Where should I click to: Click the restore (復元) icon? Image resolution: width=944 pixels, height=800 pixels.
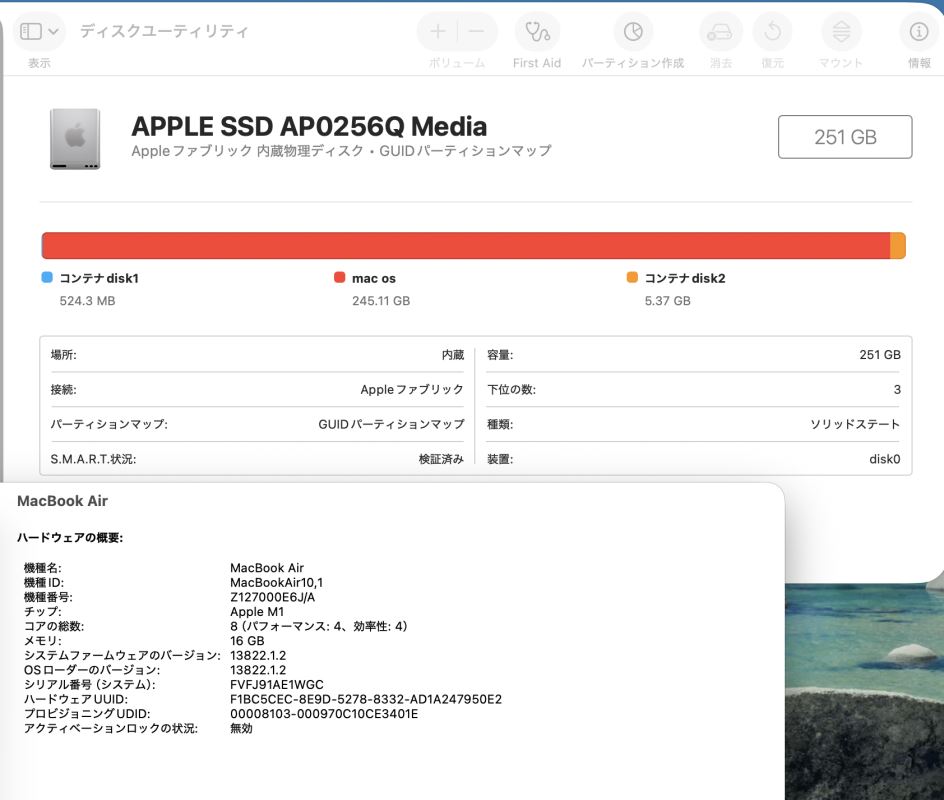tap(772, 32)
